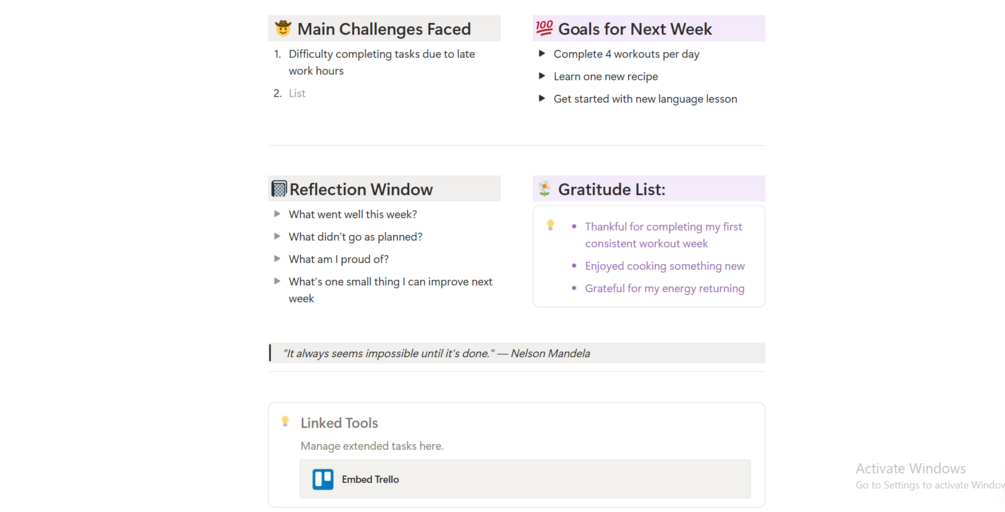The width and height of the screenshot is (1005, 512).
Task: Expand the 'Complete 4 workouts per day' toggle
Action: (542, 54)
